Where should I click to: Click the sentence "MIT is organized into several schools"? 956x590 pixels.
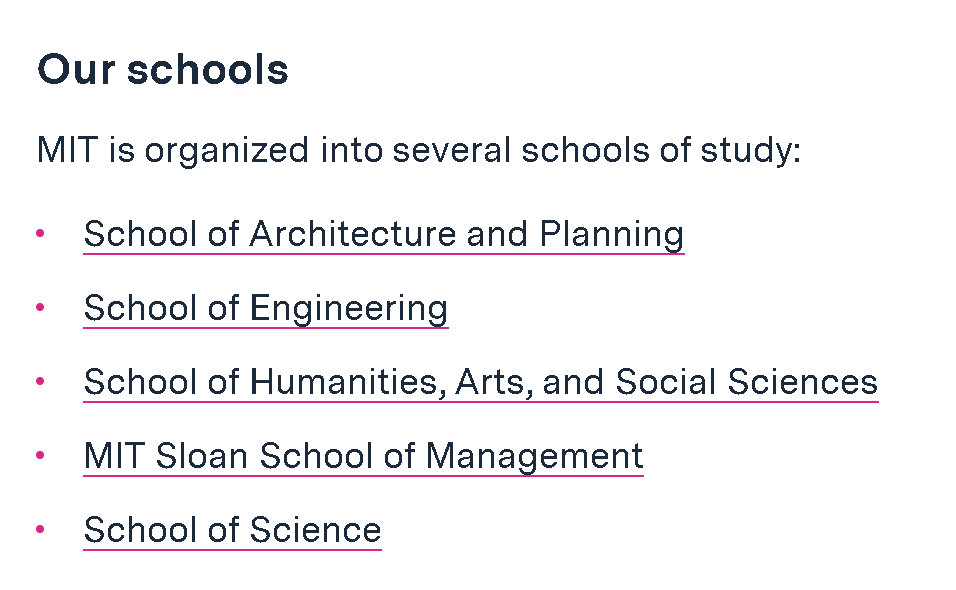click(418, 151)
